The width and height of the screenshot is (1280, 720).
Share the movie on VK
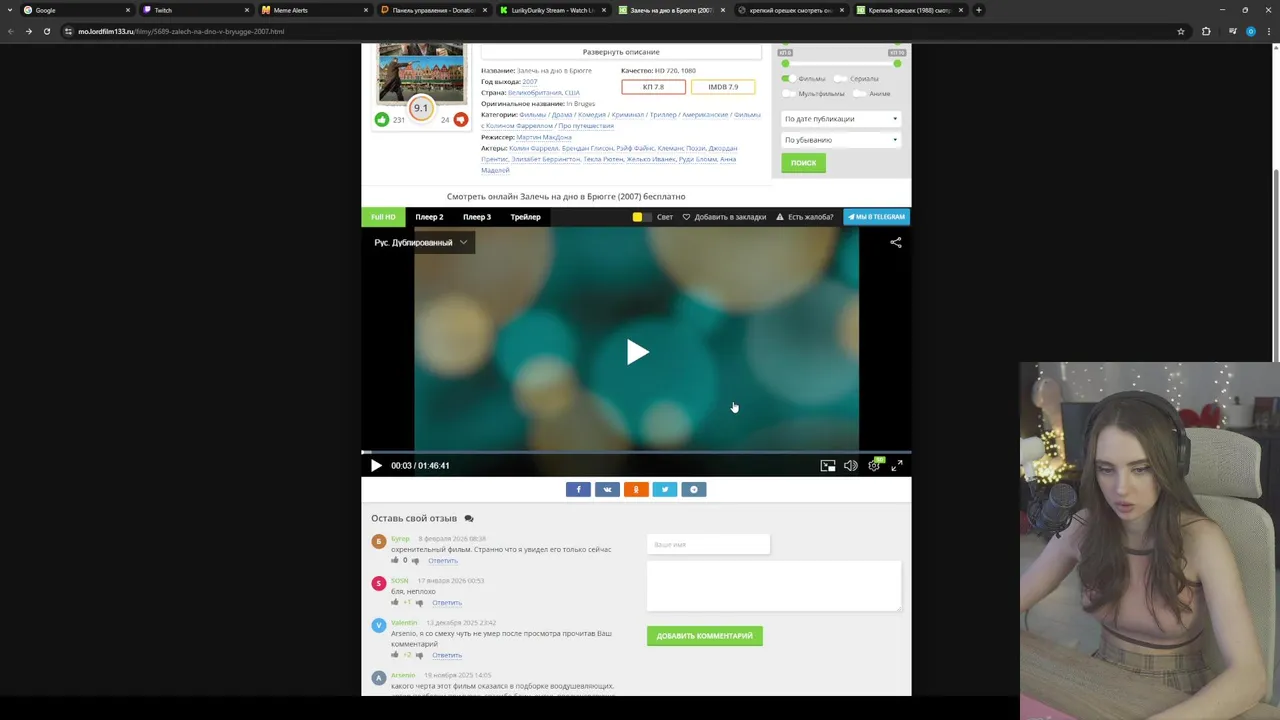click(607, 489)
